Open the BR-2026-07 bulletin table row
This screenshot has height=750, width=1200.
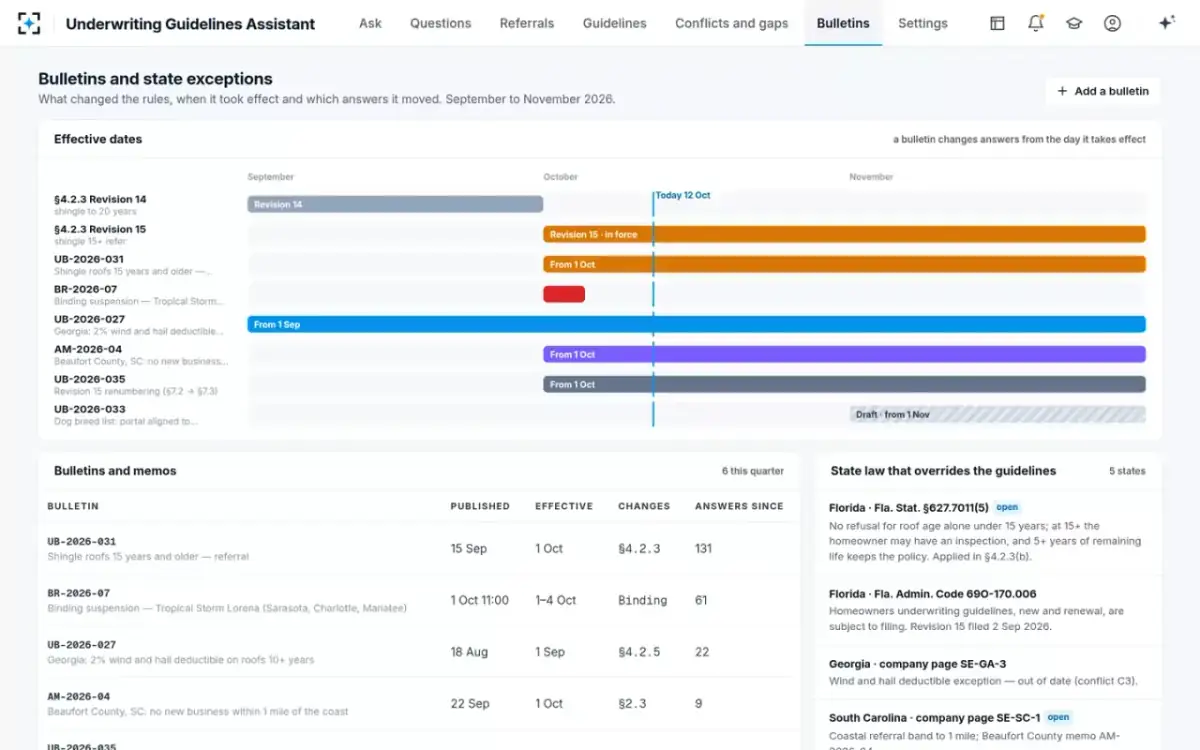[x=419, y=600]
